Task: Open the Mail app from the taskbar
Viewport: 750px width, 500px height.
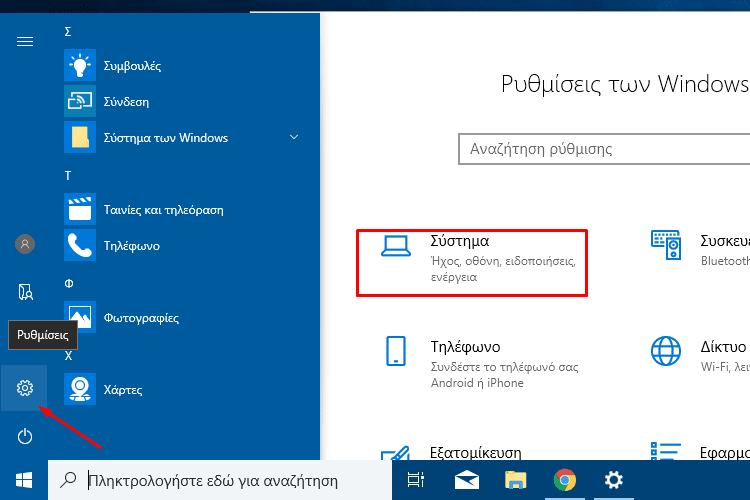Action: pyautogui.click(x=467, y=480)
